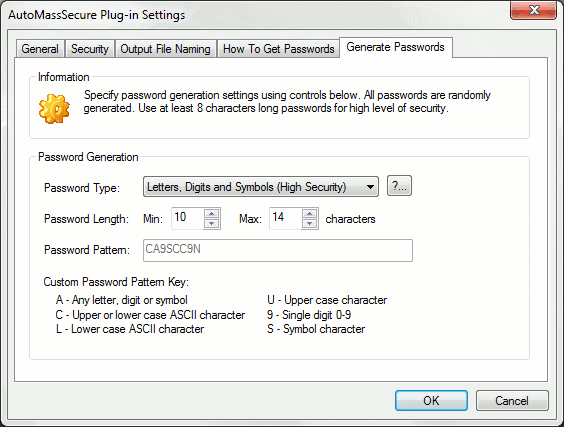The image size is (564, 427).
Task: Click 'C - Upper or lower case ASCII character'
Action: (150, 315)
